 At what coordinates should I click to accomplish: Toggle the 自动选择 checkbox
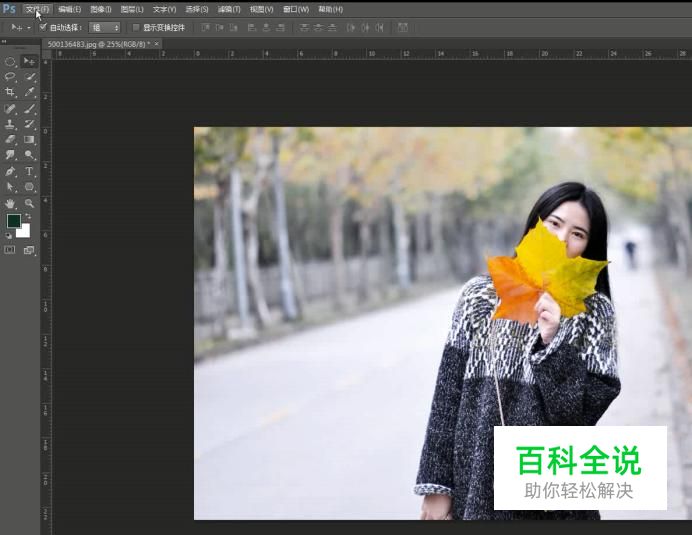[x=43, y=27]
